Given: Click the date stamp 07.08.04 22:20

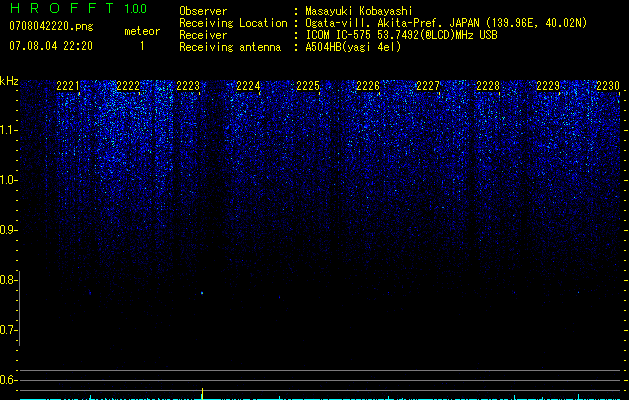Looking at the screenshot, I should pos(51,46).
